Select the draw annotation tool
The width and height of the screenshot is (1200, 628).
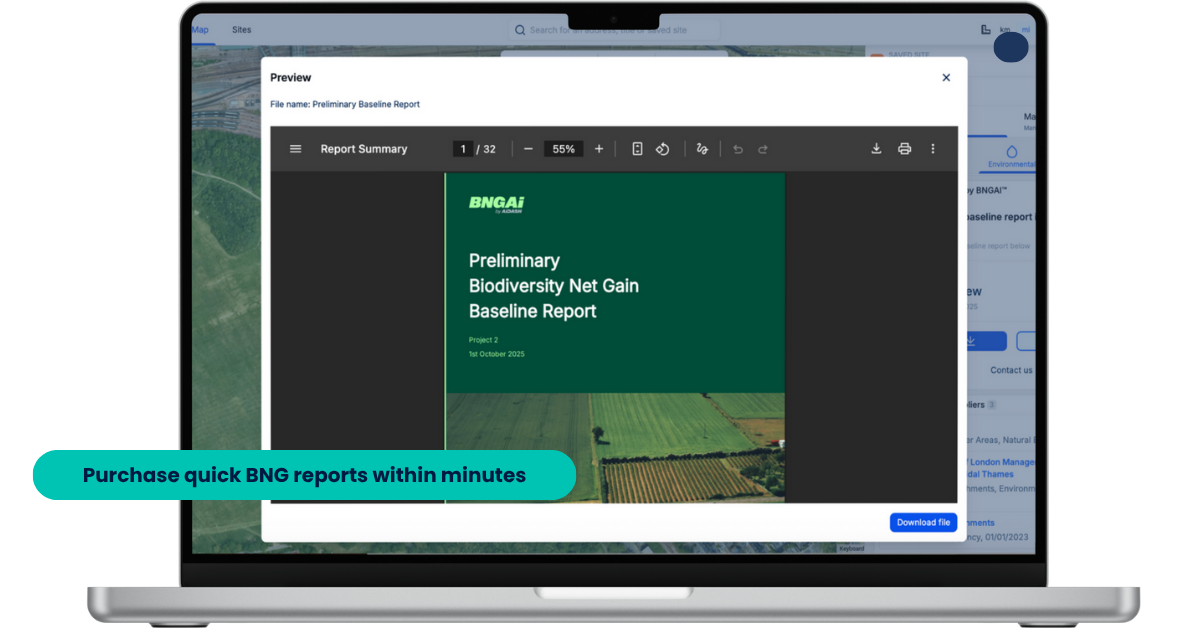(x=702, y=149)
